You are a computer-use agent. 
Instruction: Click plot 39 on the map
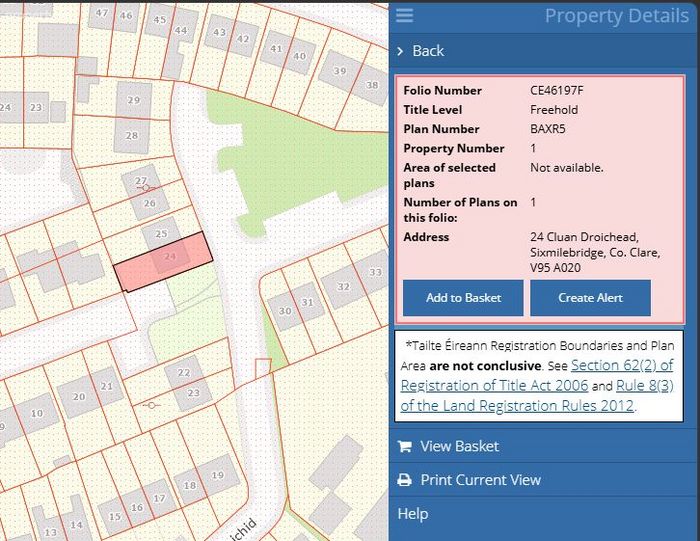(340, 71)
